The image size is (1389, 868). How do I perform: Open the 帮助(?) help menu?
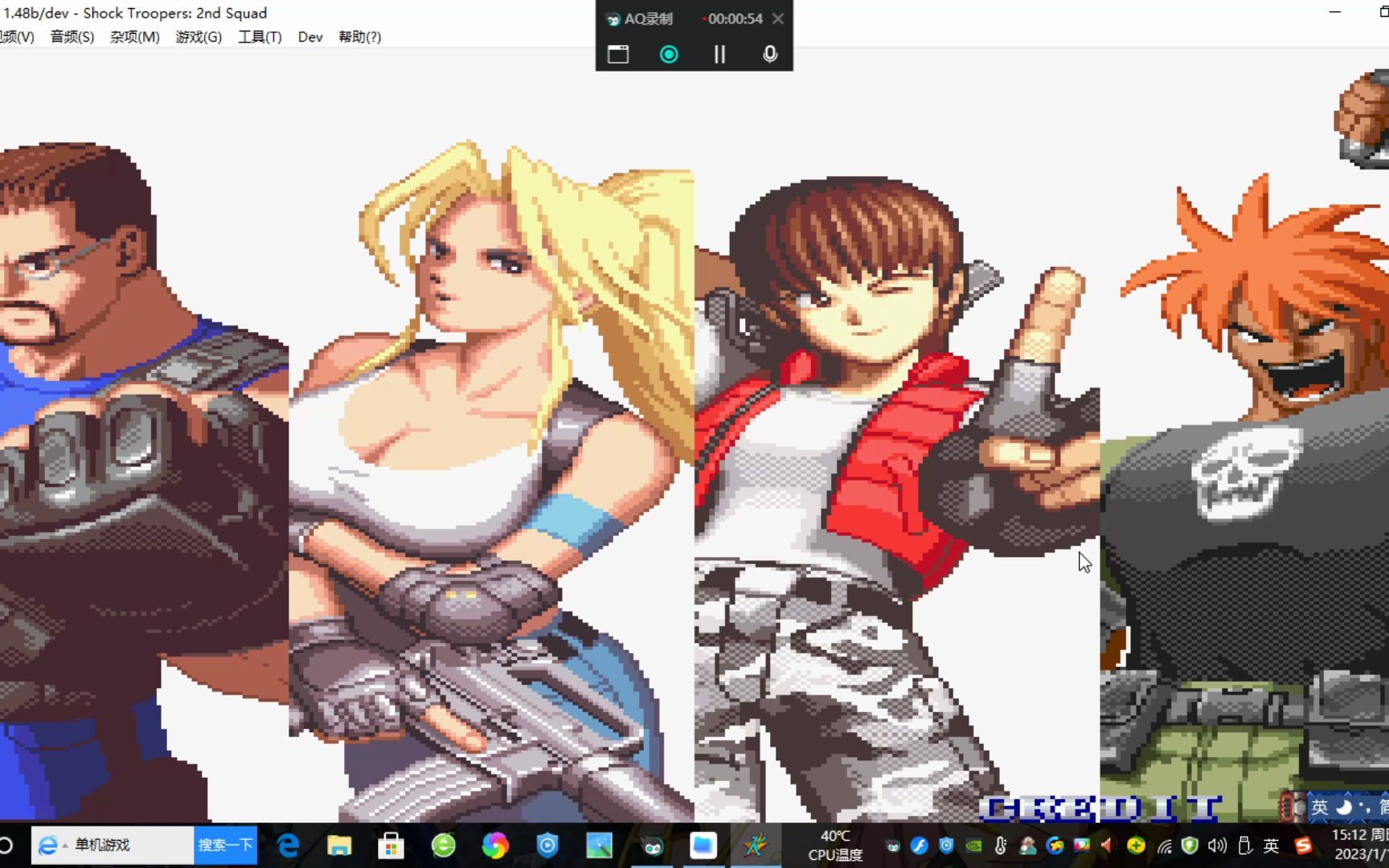pyautogui.click(x=359, y=37)
